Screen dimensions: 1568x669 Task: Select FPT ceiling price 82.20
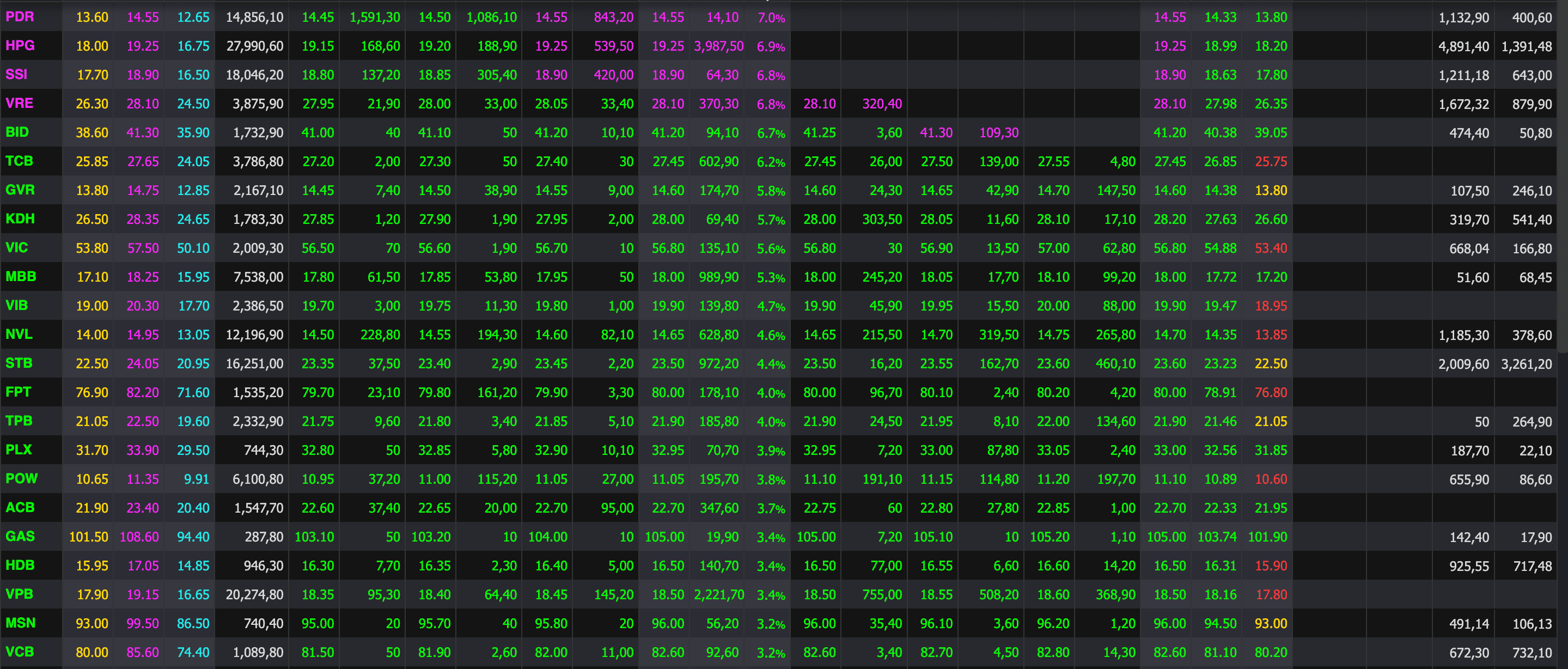tap(143, 393)
